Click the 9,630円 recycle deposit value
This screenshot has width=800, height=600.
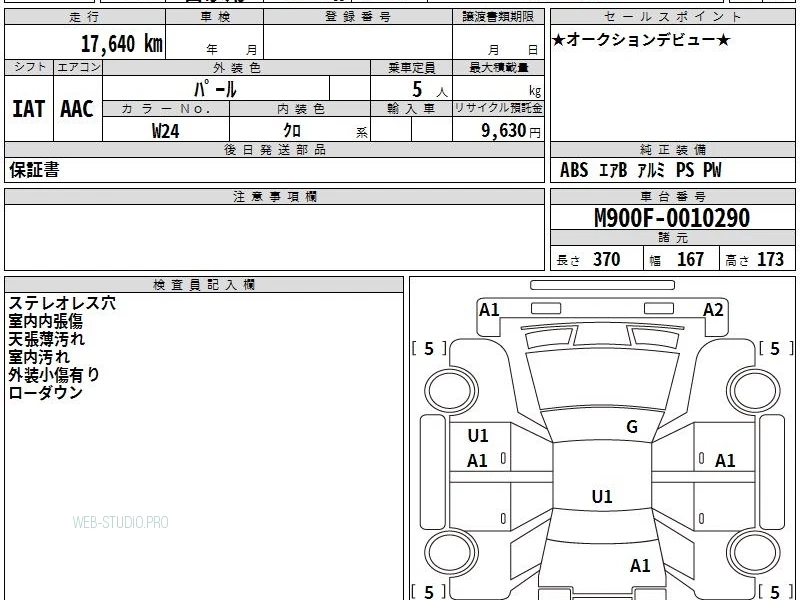pyautogui.click(x=511, y=131)
